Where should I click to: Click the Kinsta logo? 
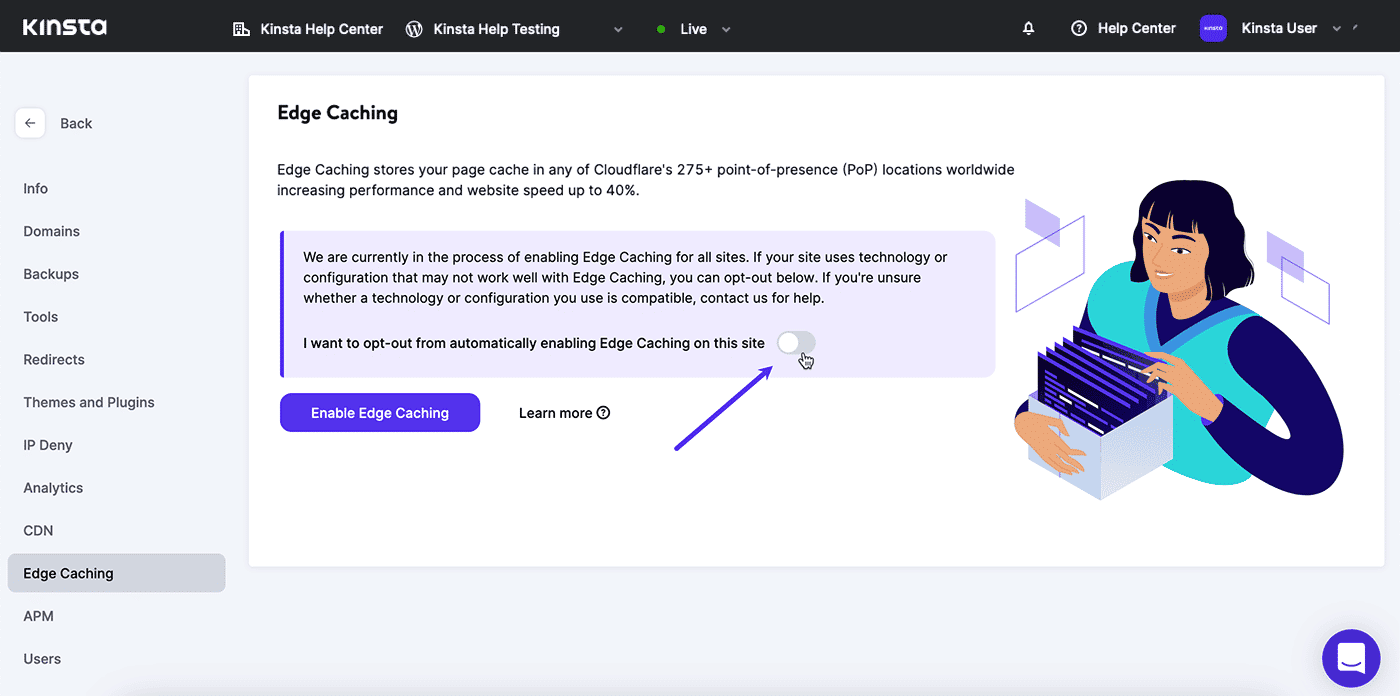(x=63, y=27)
